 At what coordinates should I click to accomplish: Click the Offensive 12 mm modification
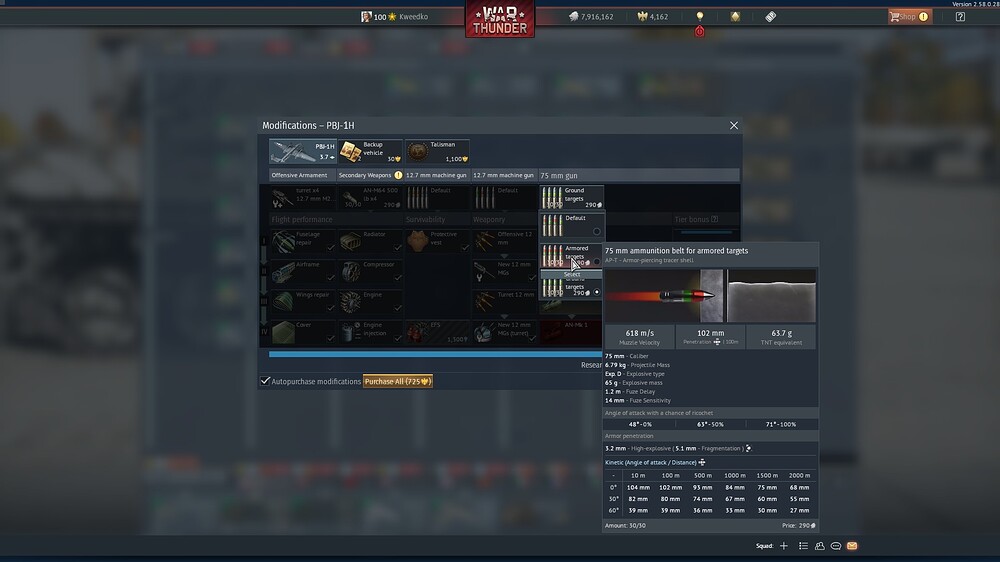(504, 242)
